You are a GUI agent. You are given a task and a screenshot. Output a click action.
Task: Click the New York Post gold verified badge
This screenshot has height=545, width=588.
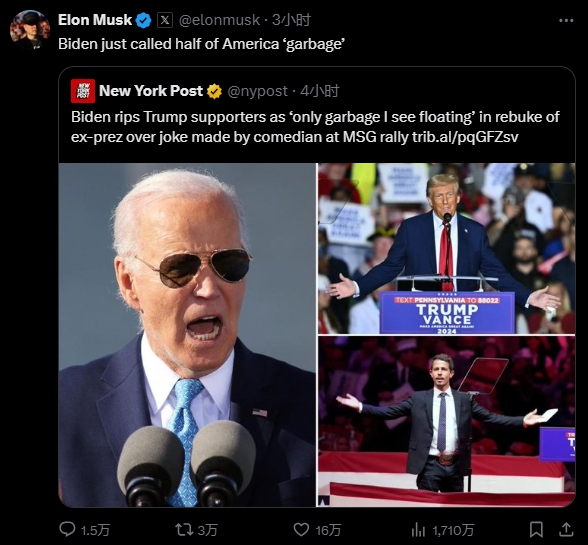214,91
